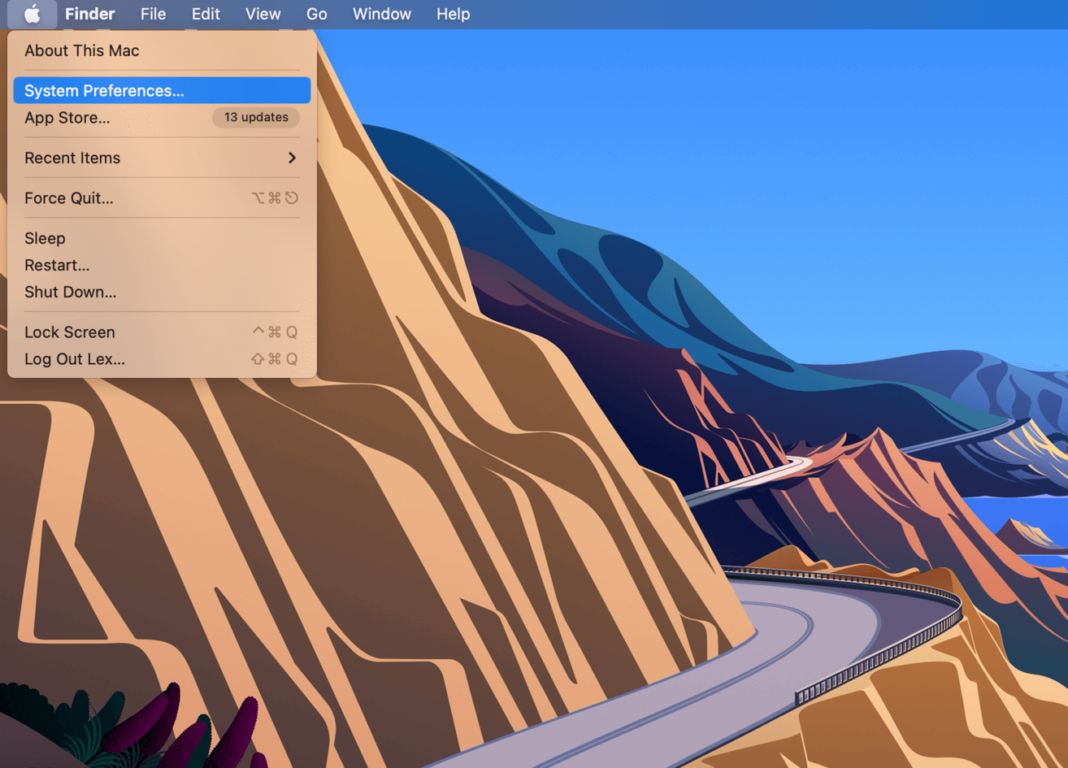Click the Go menu in the menu bar
Image resolution: width=1068 pixels, height=768 pixels.
pyautogui.click(x=316, y=14)
